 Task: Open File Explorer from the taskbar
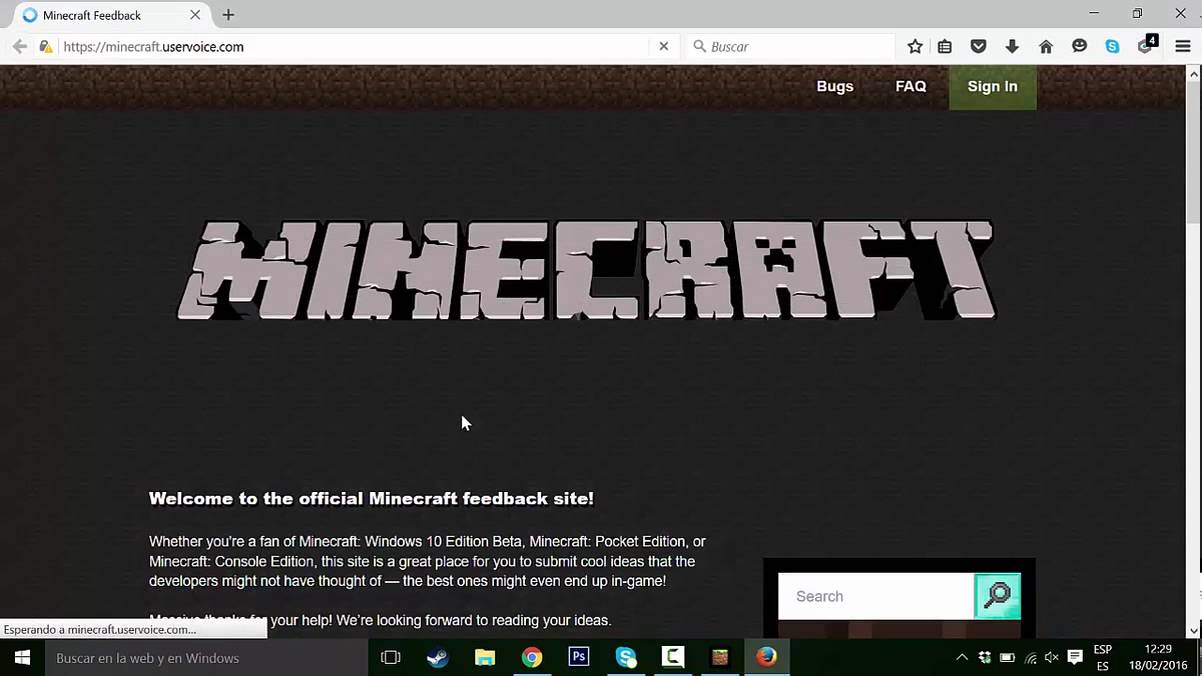coord(485,657)
